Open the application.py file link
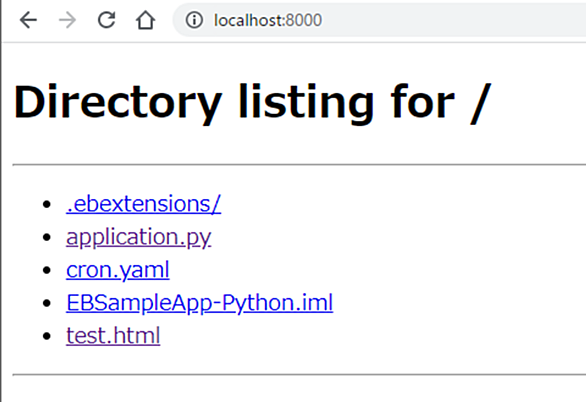Screen dimensions: 586x402 pyautogui.click(x=139, y=237)
